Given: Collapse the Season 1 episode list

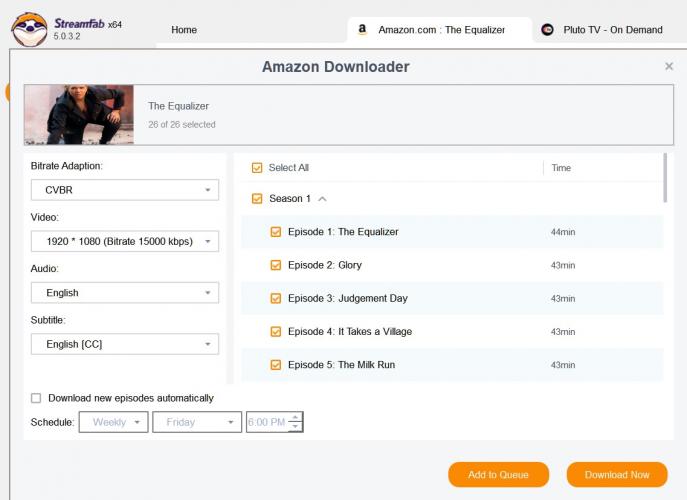Looking at the screenshot, I should [322, 199].
